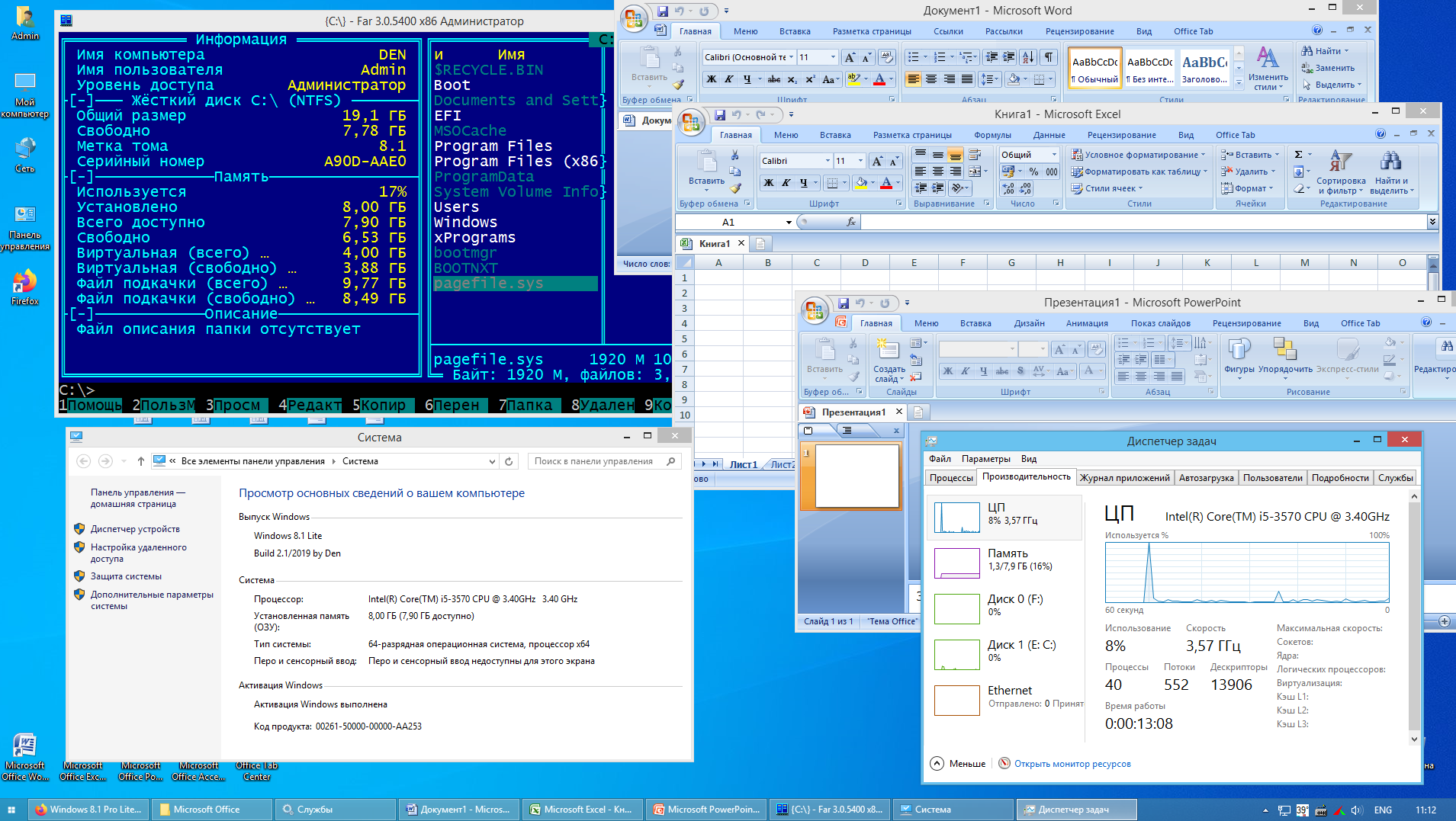Click the Shapes icon in PowerPoint
This screenshot has height=821, width=1456.
click(x=1239, y=348)
